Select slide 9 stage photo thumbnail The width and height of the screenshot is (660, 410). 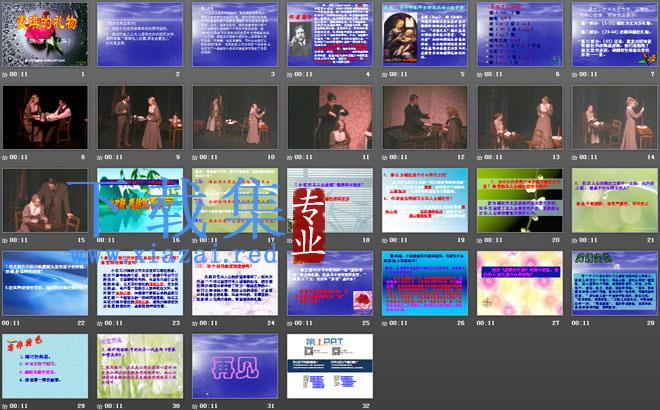pyautogui.click(x=140, y=117)
